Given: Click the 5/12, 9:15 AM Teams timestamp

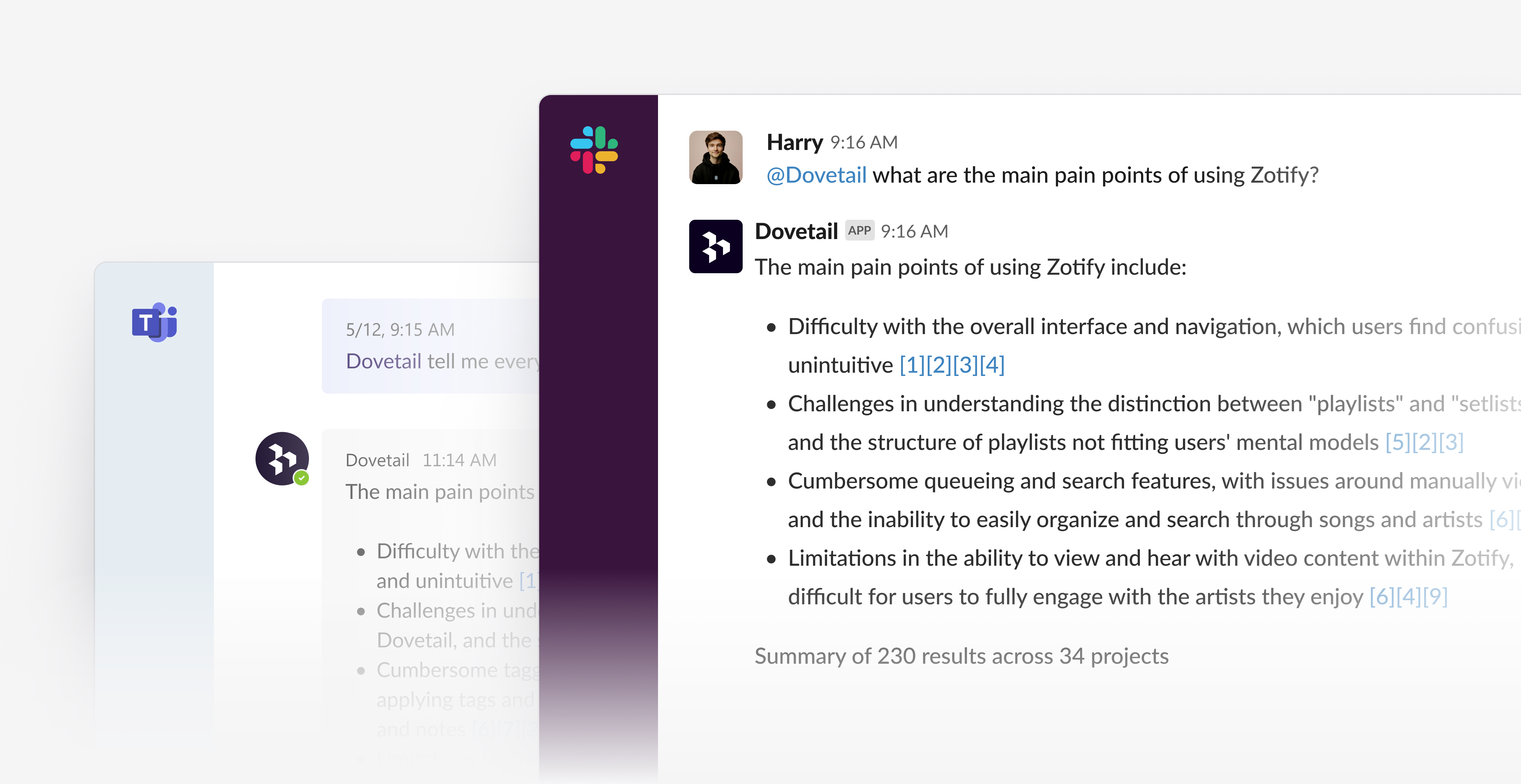Looking at the screenshot, I should (x=400, y=329).
